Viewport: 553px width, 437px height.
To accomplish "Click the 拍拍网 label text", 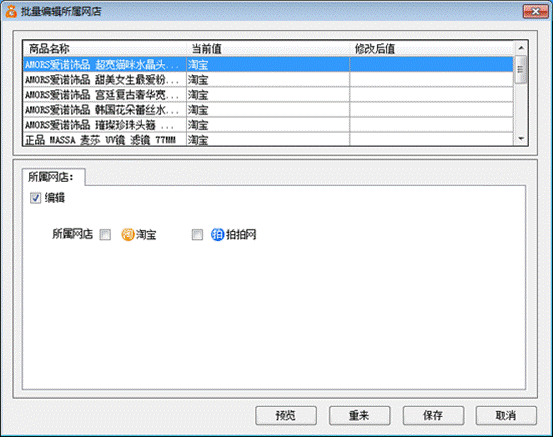I will 241,235.
